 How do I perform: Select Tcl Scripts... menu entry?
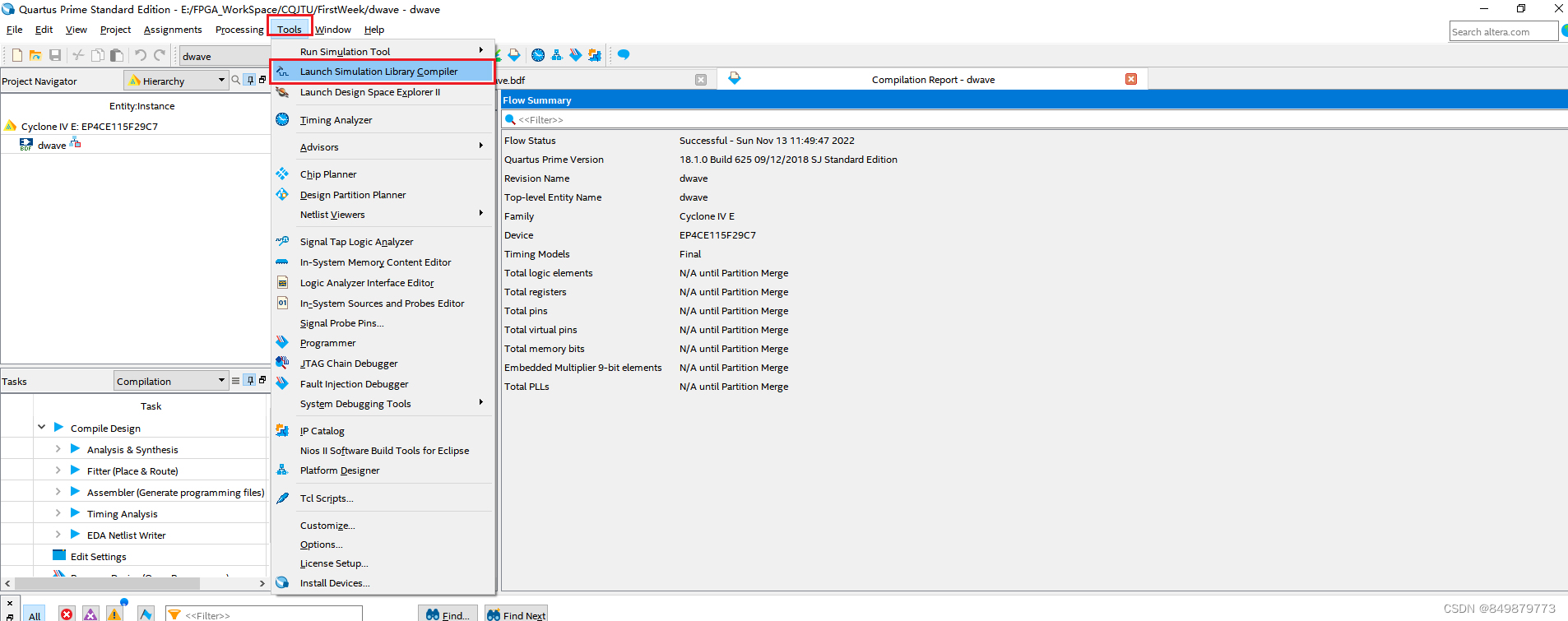(383, 498)
